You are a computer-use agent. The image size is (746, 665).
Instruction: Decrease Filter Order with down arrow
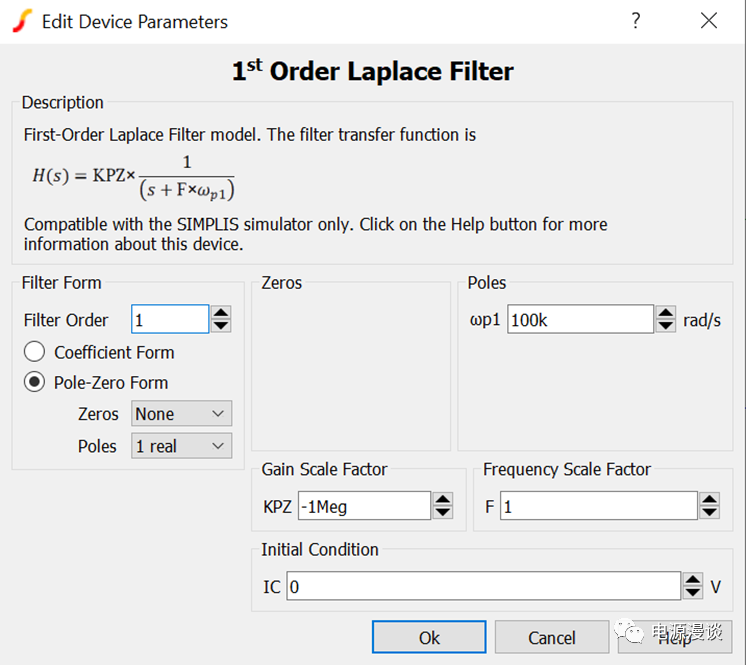click(221, 326)
